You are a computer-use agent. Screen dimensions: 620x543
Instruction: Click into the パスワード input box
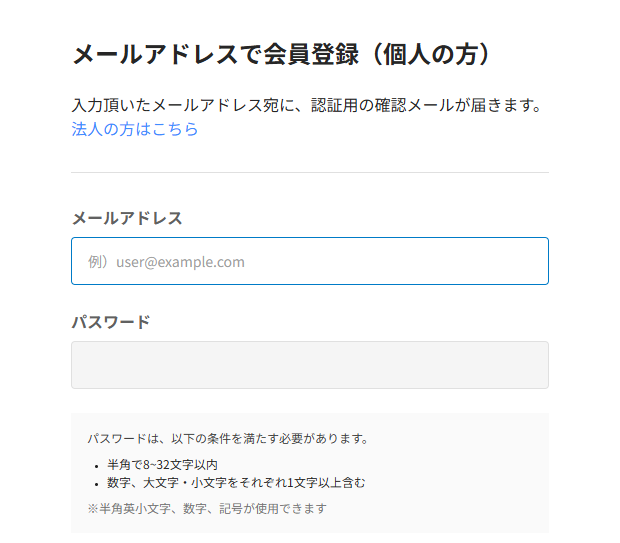pos(309,365)
